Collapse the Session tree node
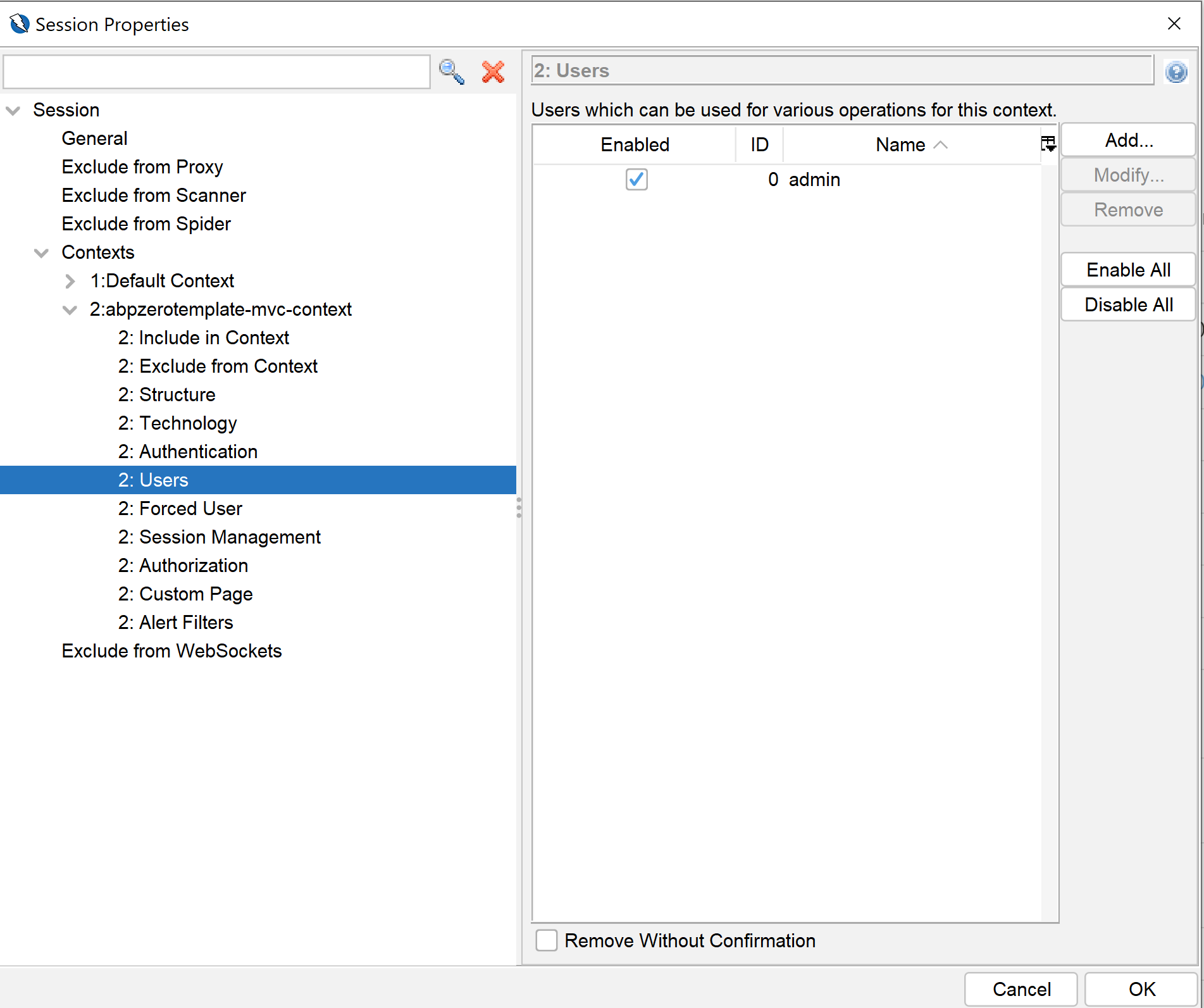The image size is (1204, 1008). point(13,111)
